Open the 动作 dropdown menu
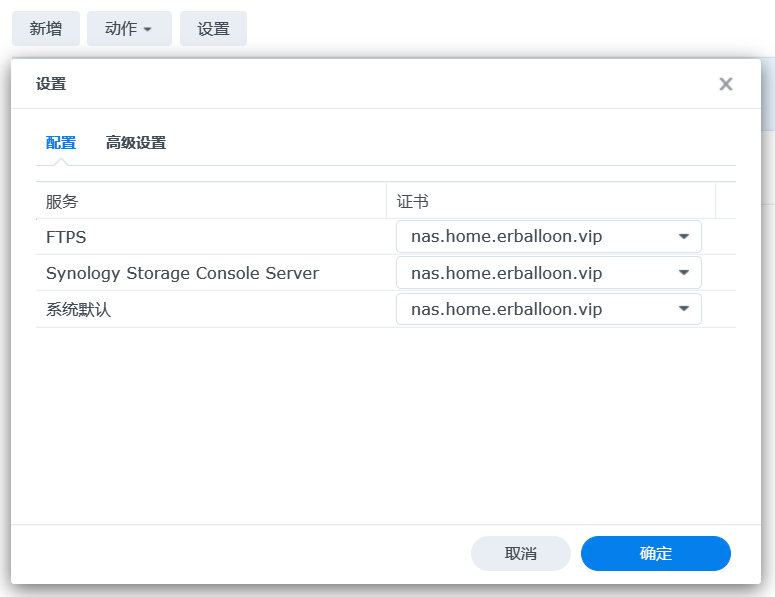This screenshot has width=775, height=597. click(x=129, y=29)
